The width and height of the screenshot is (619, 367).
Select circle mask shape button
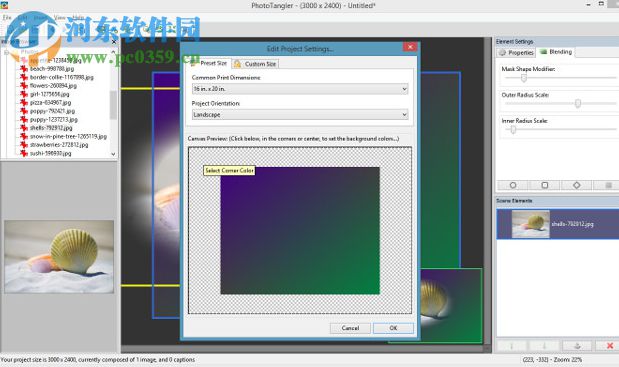[513, 185]
